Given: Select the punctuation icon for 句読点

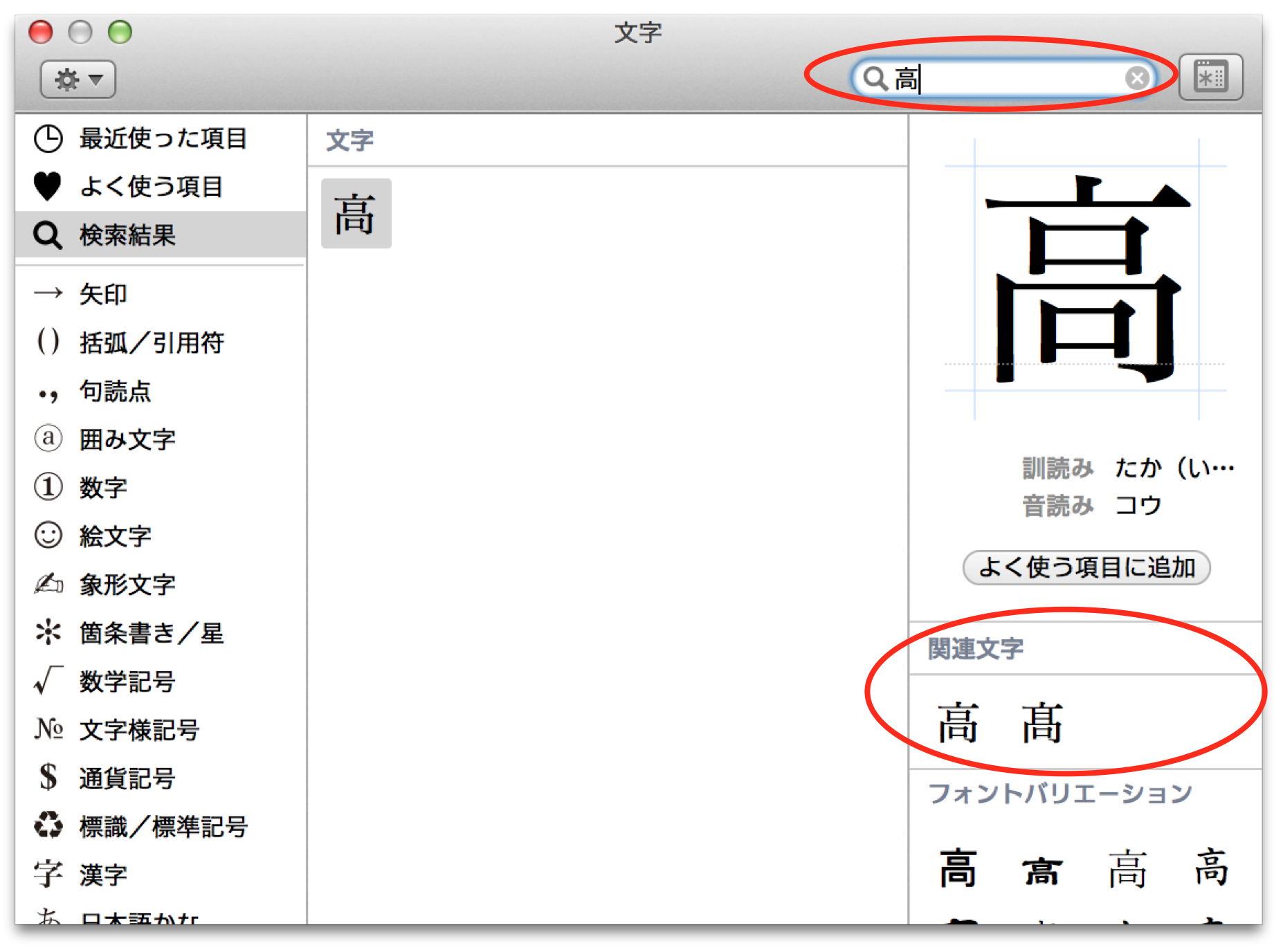Looking at the screenshot, I should pyautogui.click(x=48, y=395).
